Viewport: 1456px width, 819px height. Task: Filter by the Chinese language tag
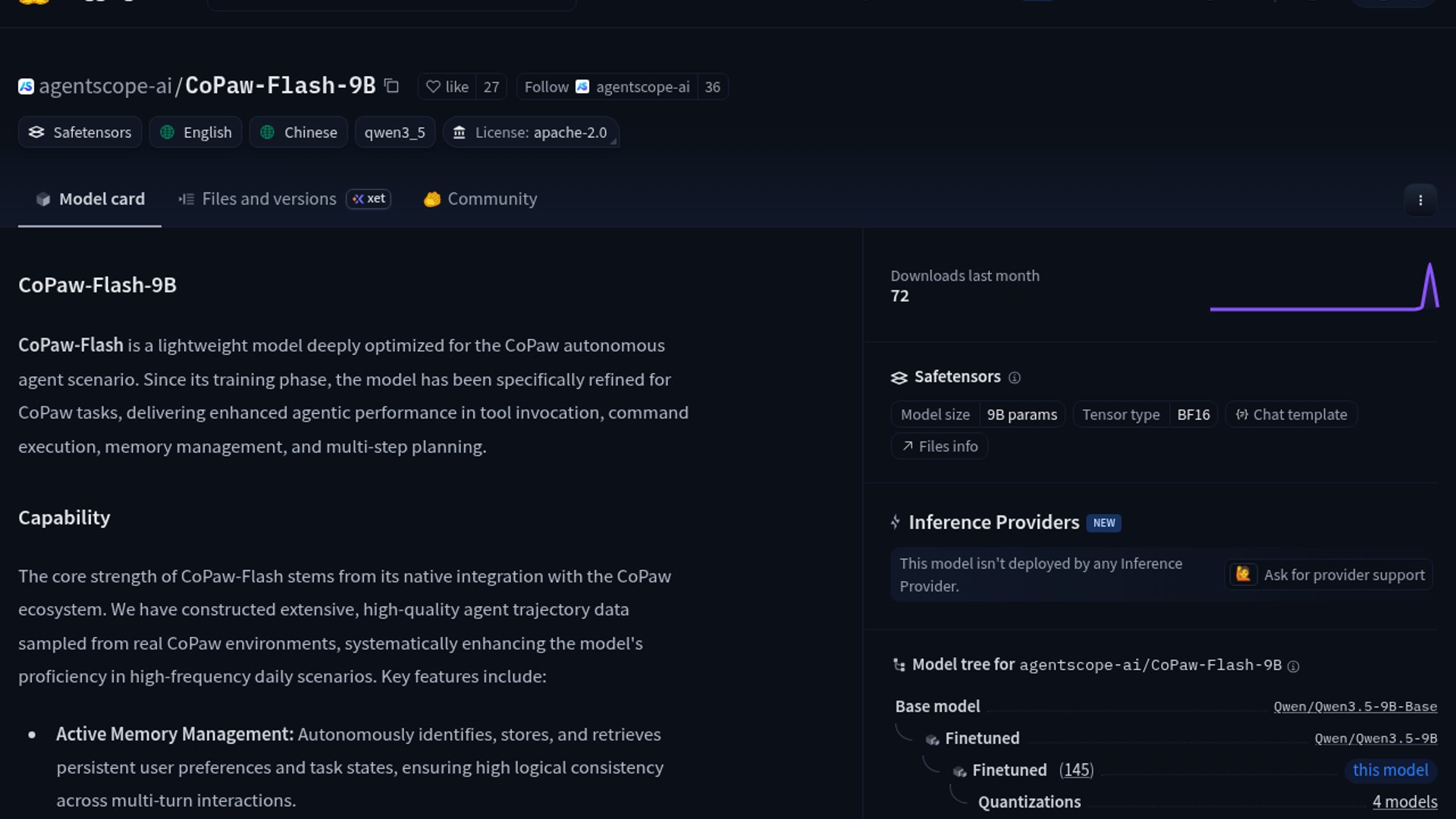click(x=299, y=133)
